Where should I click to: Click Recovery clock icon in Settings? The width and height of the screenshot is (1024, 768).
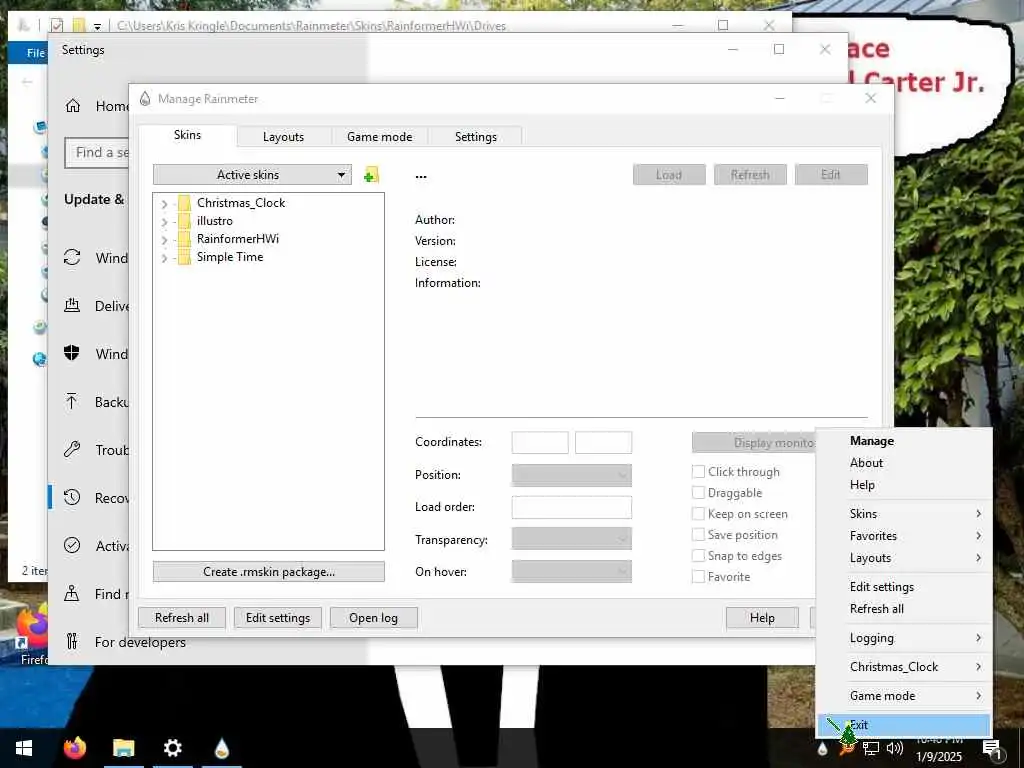tap(72, 498)
